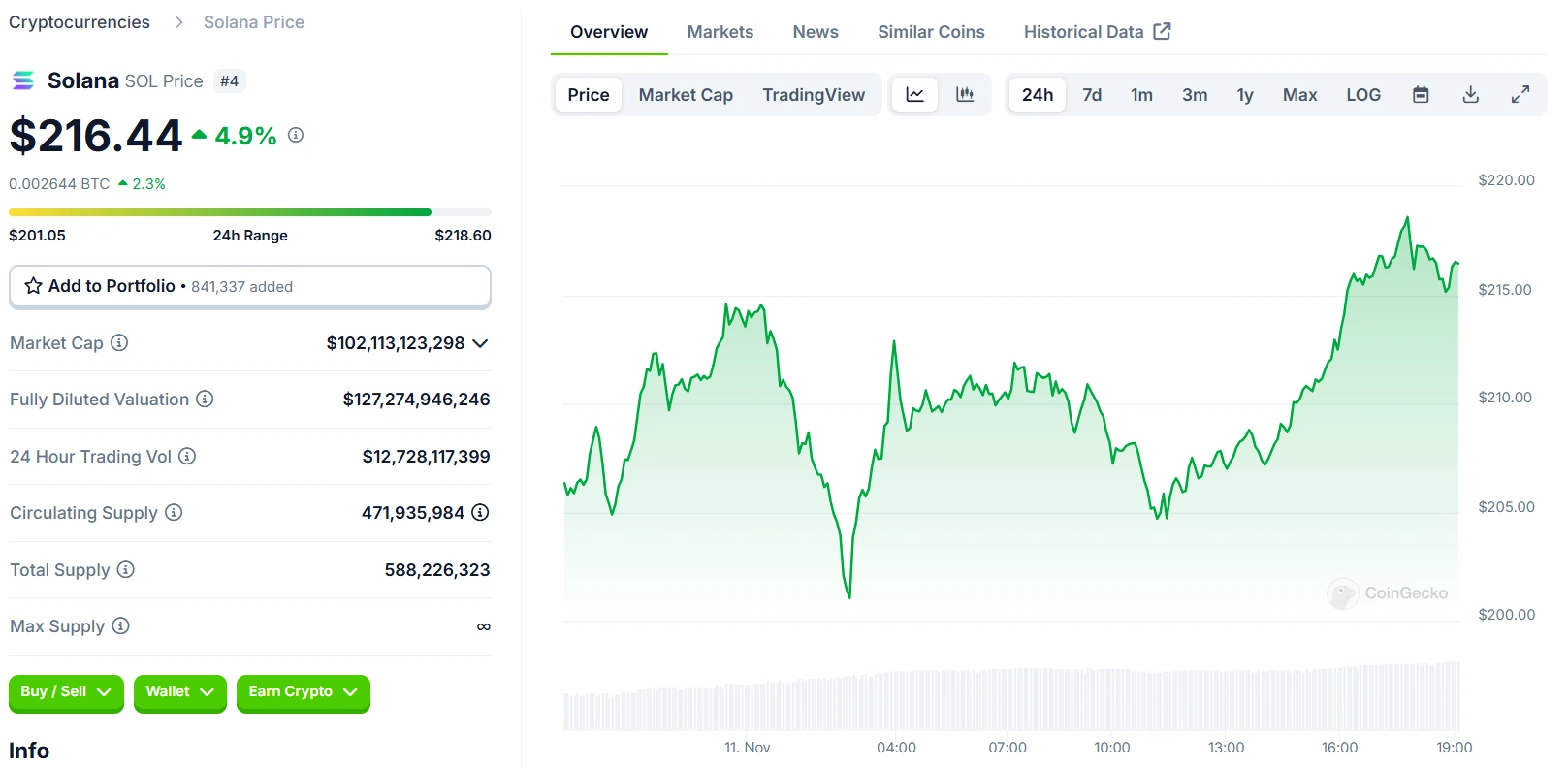The width and height of the screenshot is (1568, 768).
Task: Select the 3m time range
Action: pyautogui.click(x=1195, y=94)
